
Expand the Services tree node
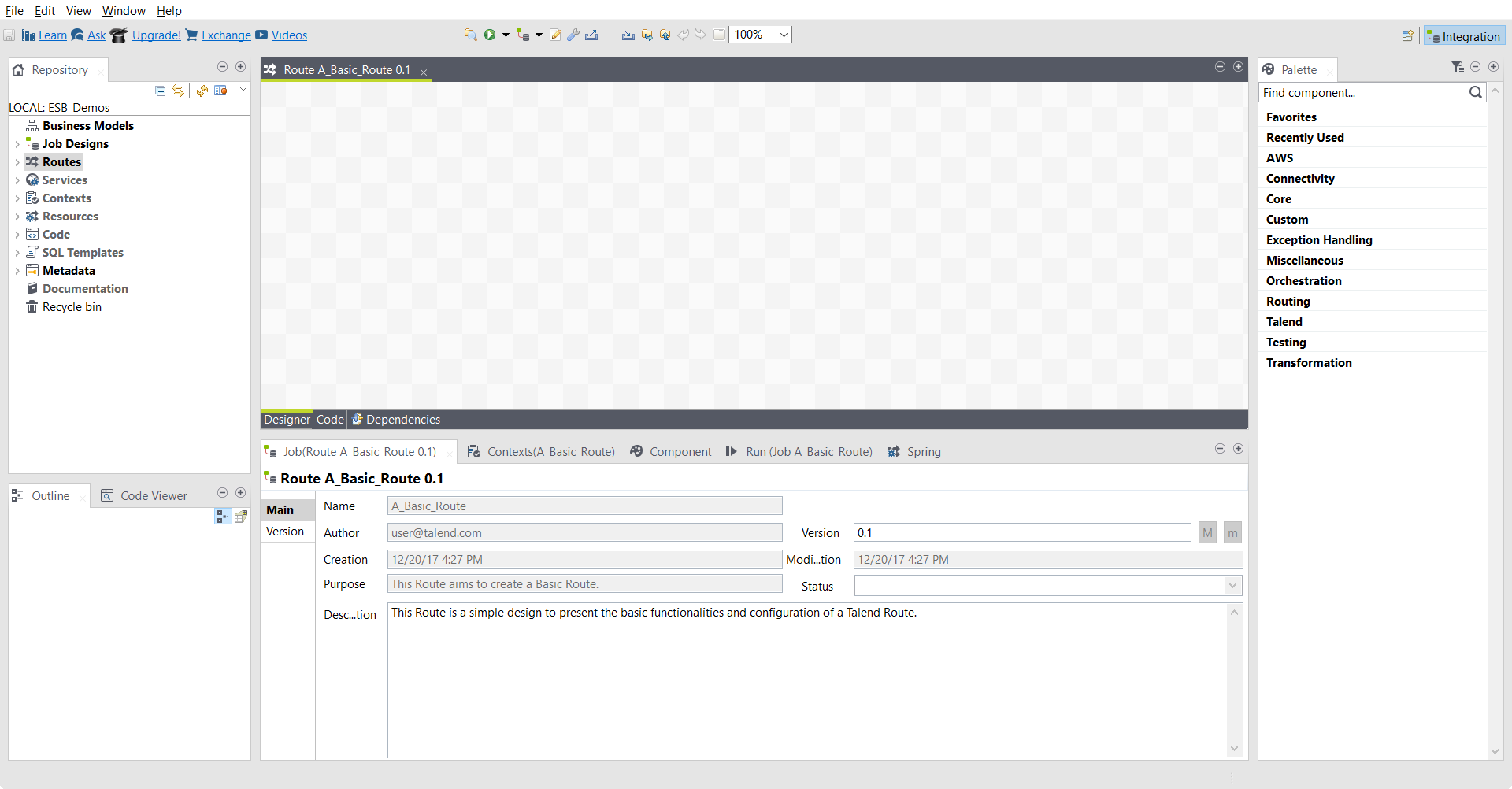(17, 180)
